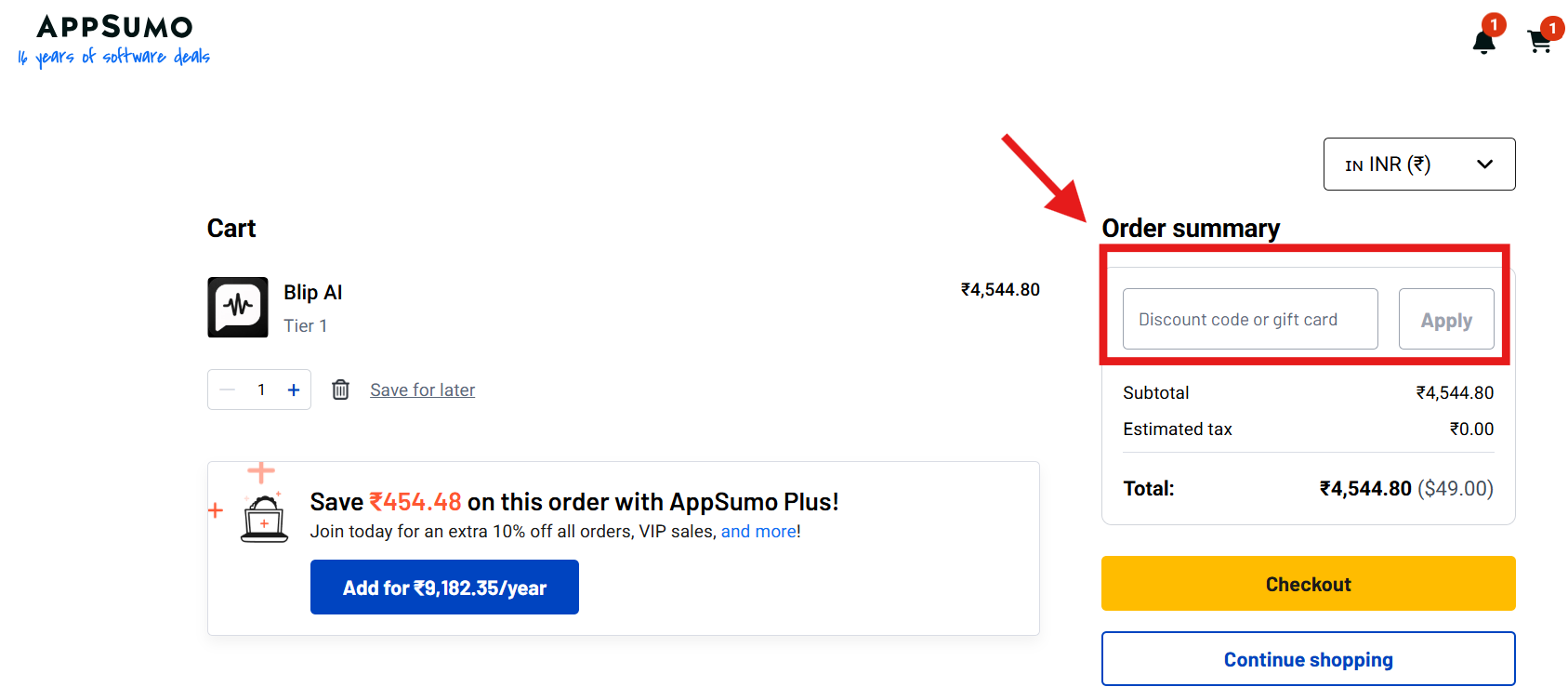The width and height of the screenshot is (1568, 700).
Task: Click 'Add for ₹9,182.35/year' to join Plus
Action: pyautogui.click(x=444, y=587)
